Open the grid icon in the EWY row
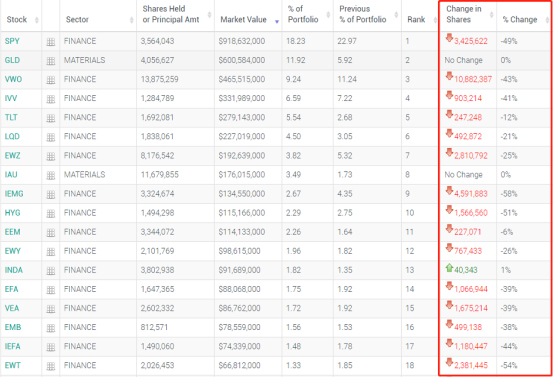 pyautogui.click(x=50, y=251)
